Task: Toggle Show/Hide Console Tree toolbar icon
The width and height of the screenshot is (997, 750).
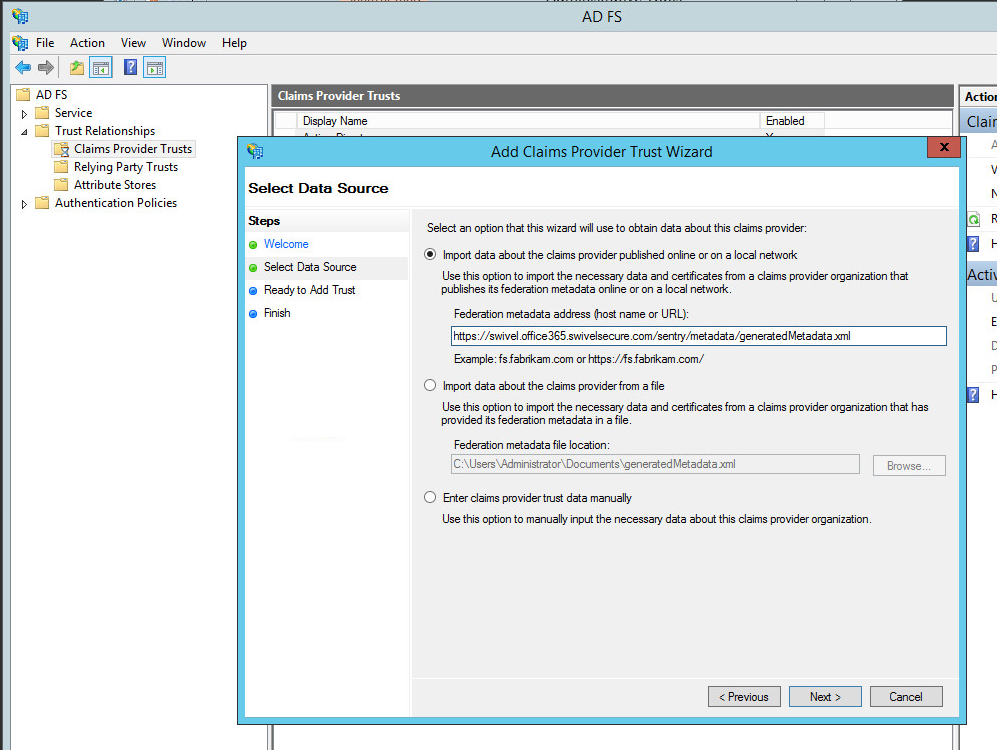Action: point(101,68)
